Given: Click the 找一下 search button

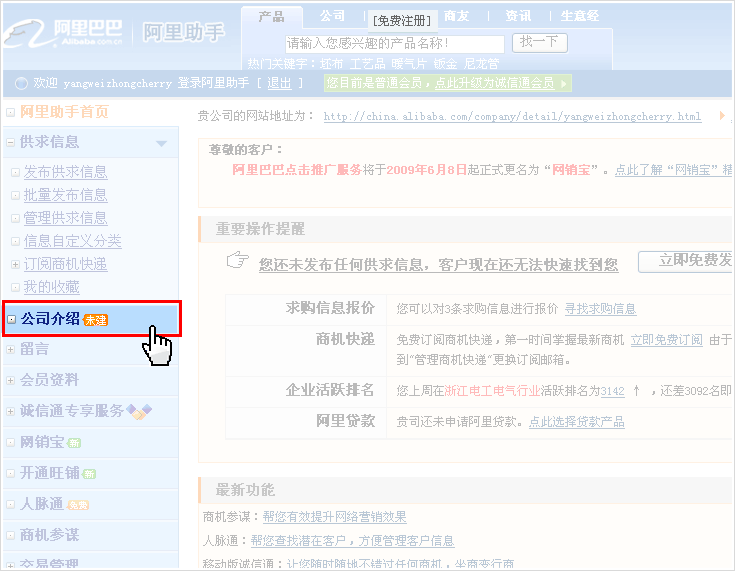Looking at the screenshot, I should [540, 43].
